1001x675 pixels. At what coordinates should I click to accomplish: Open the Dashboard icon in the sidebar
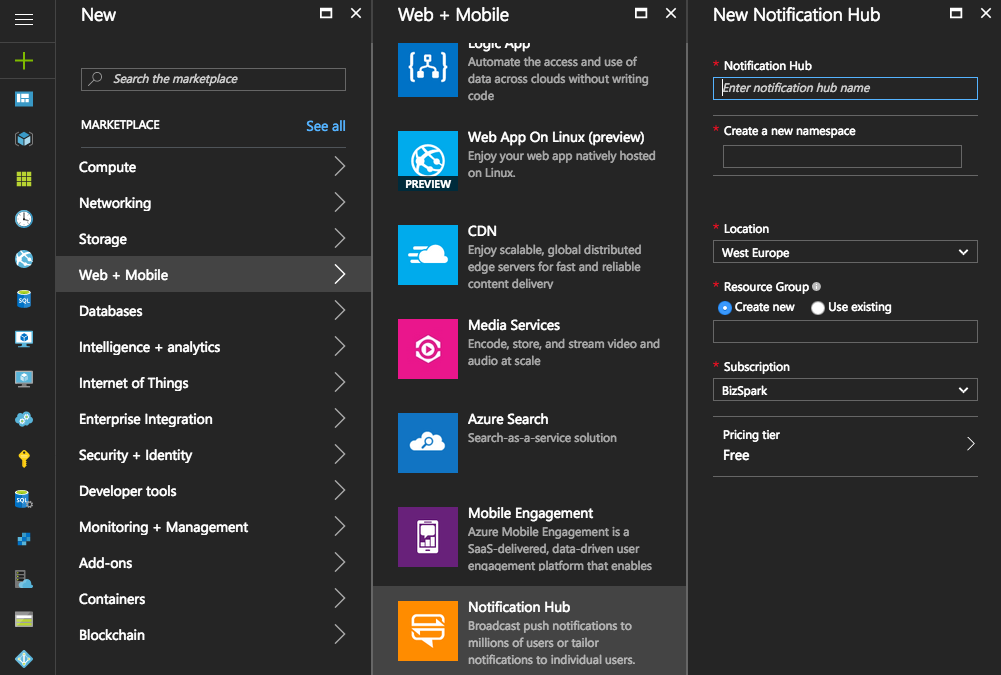[24, 99]
